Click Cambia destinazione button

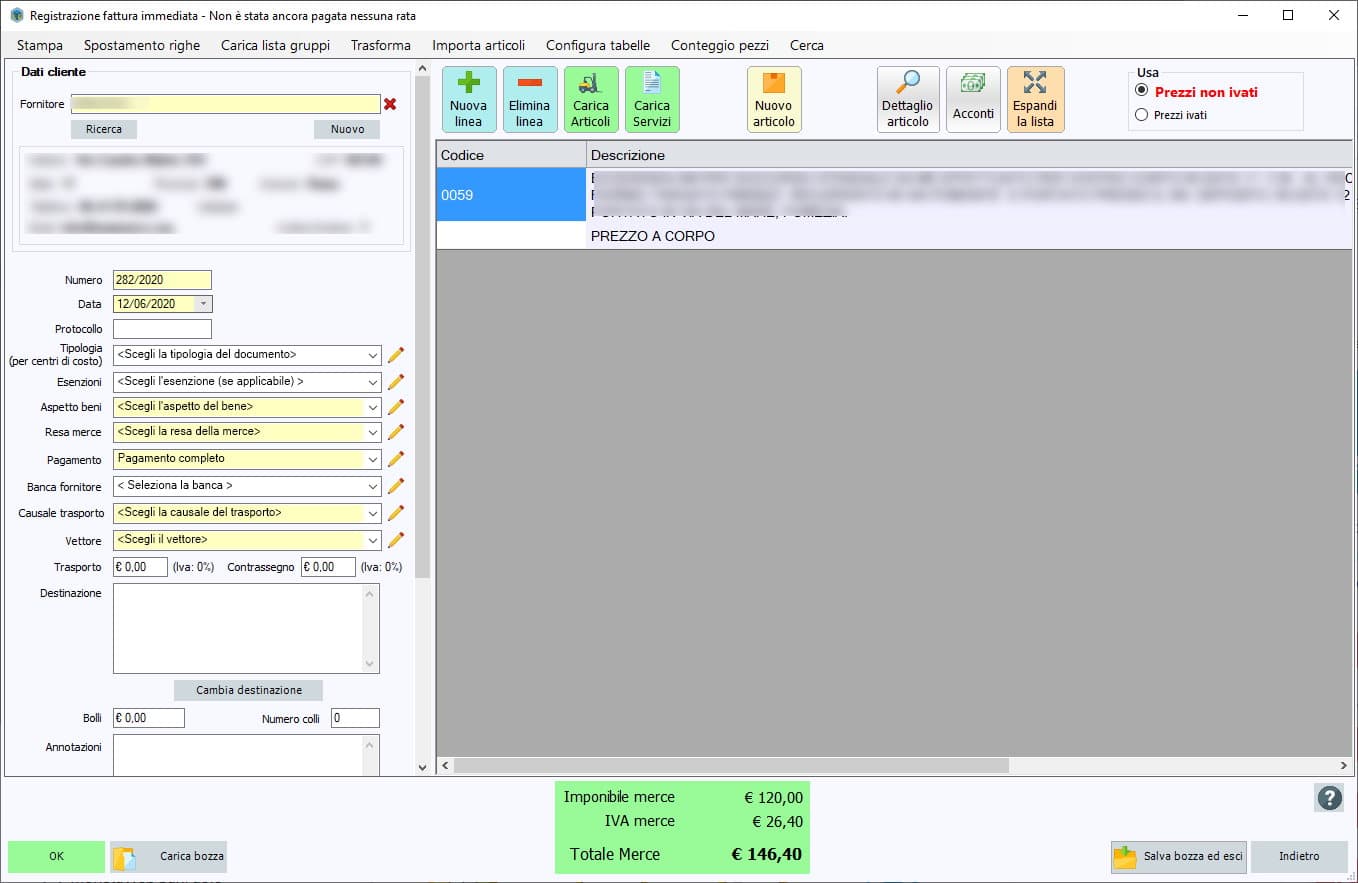pyautogui.click(x=249, y=690)
